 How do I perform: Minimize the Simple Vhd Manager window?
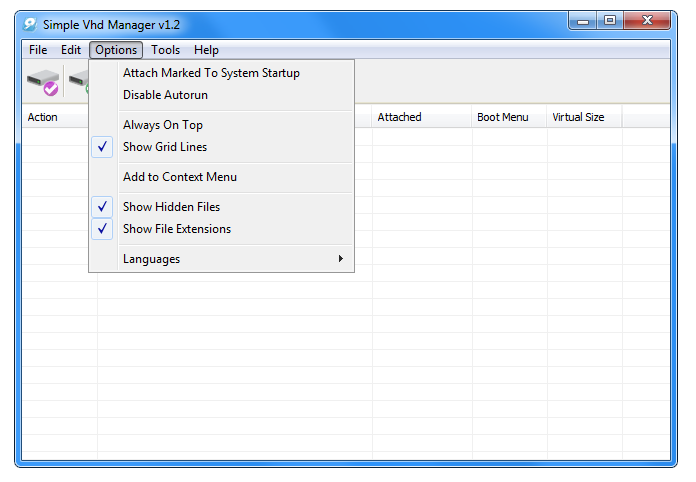(583, 20)
